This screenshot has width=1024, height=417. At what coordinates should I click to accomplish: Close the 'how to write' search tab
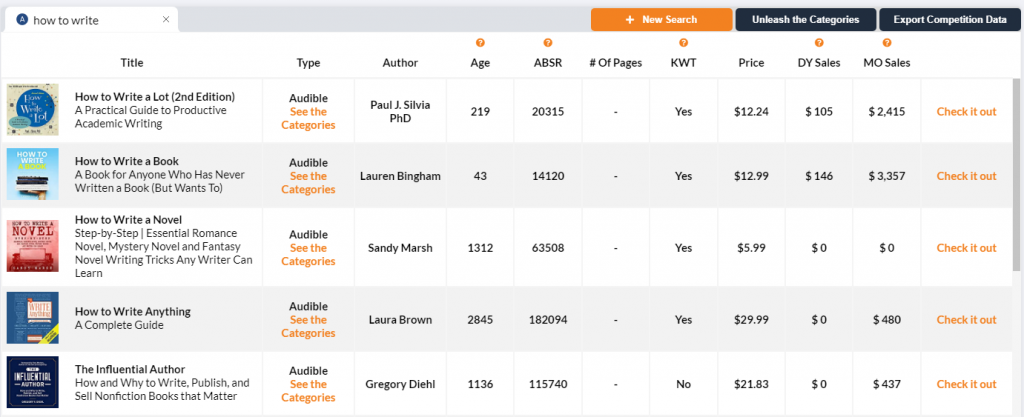coord(166,19)
